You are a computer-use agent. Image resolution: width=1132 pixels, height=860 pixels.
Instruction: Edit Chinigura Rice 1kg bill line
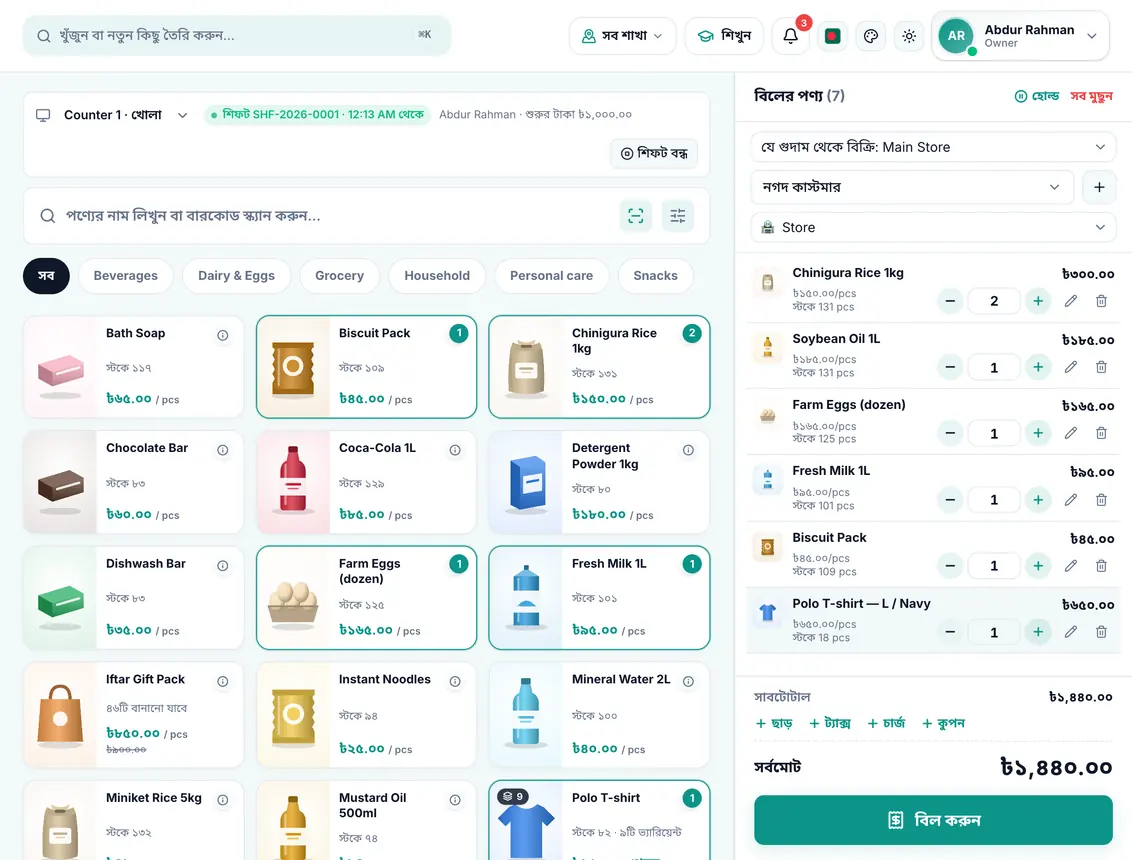point(1071,301)
